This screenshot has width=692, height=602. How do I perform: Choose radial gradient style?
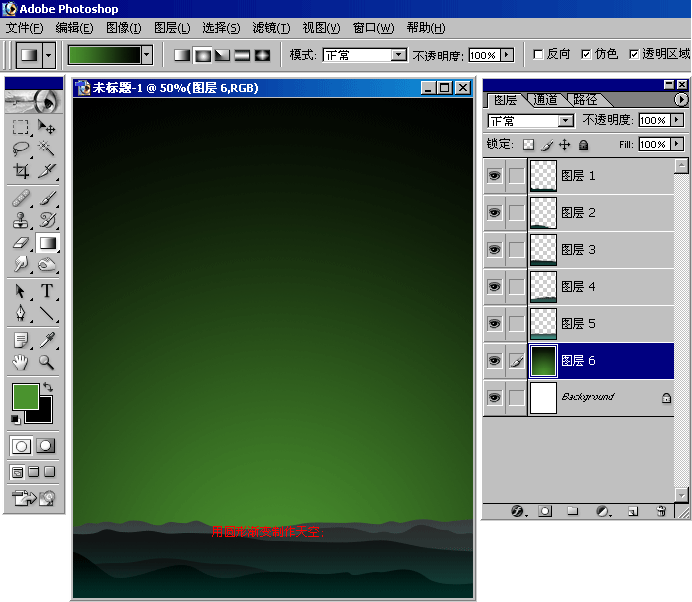point(202,55)
